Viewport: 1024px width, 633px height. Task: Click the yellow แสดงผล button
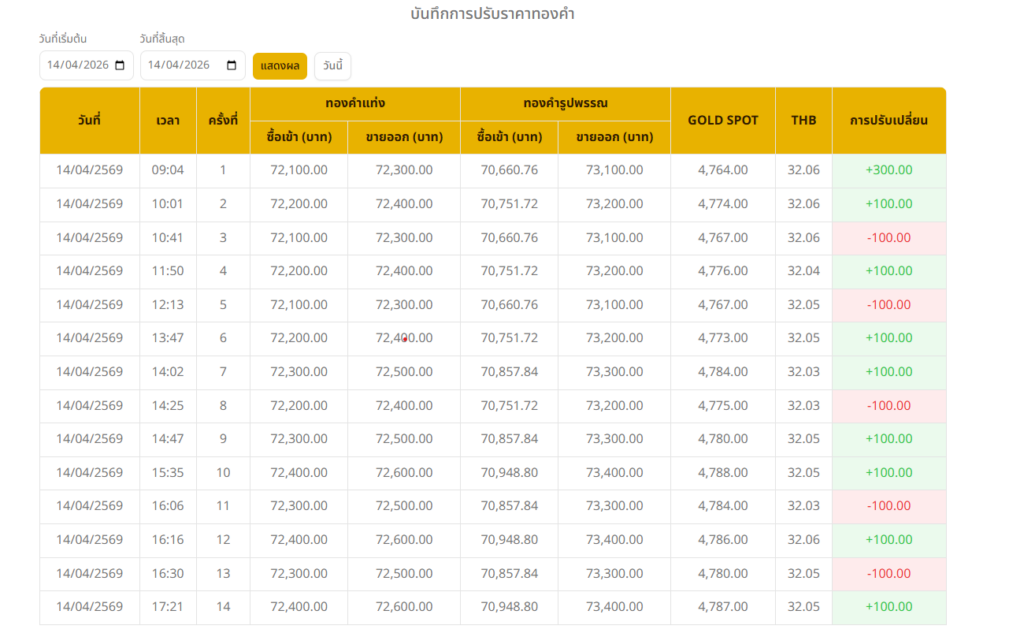click(279, 66)
